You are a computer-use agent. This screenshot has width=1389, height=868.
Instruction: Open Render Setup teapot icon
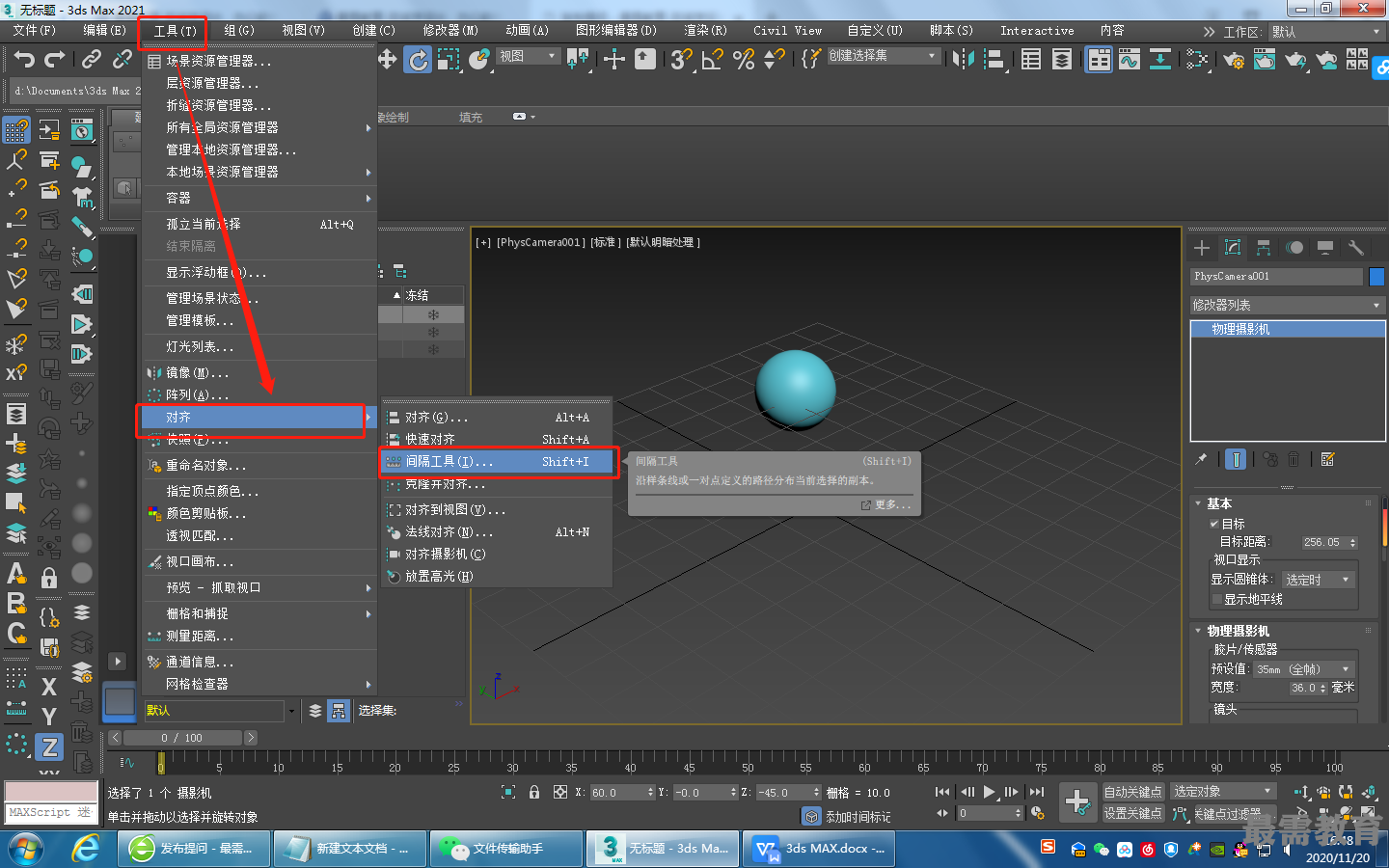coord(1234,60)
